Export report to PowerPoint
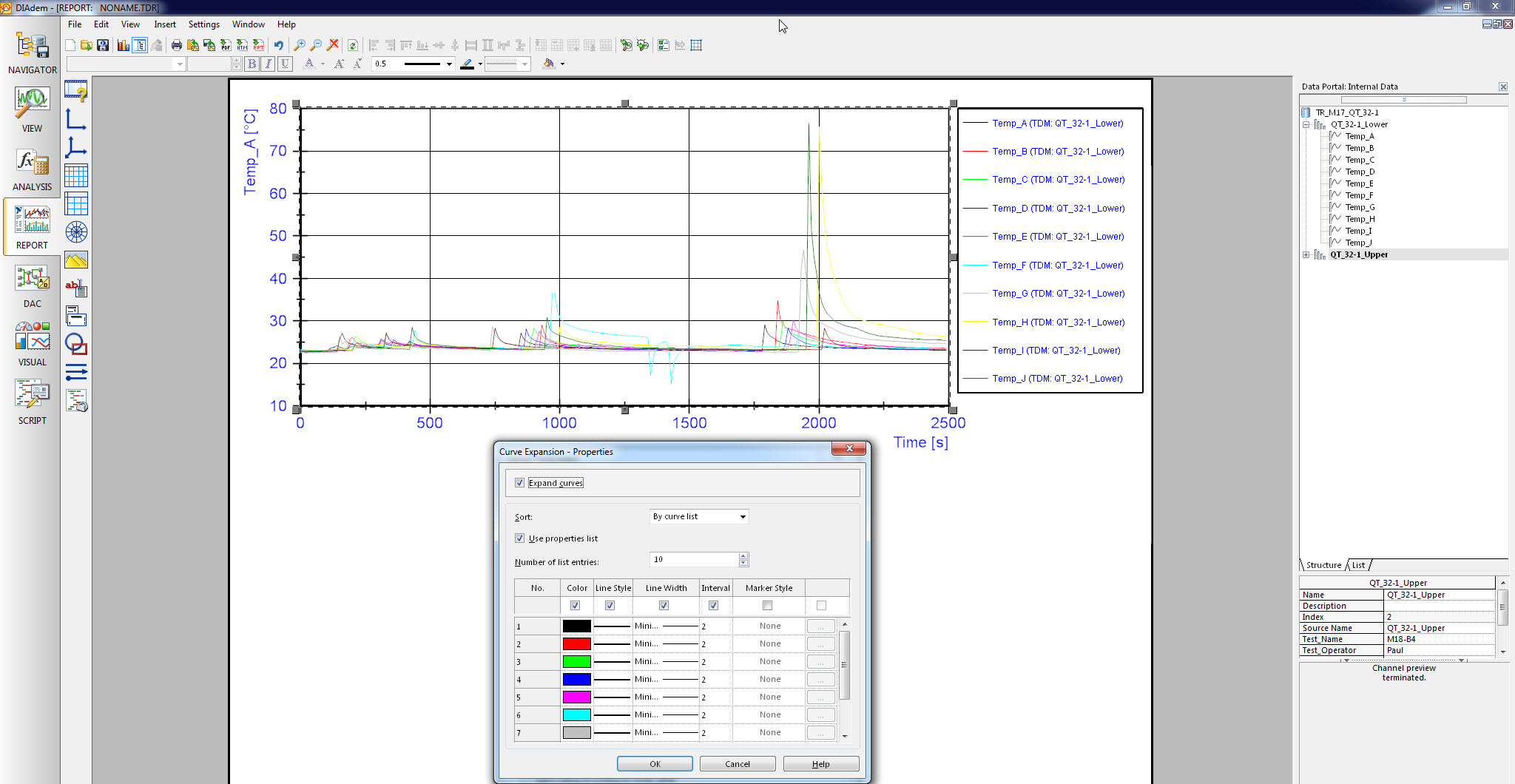This screenshot has width=1515, height=784. coord(258,45)
